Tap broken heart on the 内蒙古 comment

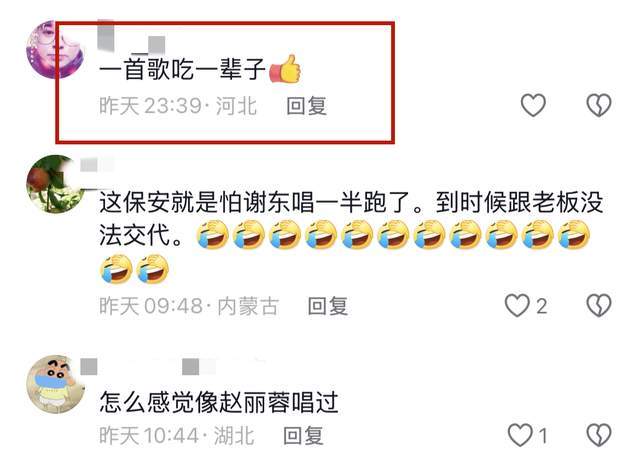(598, 305)
